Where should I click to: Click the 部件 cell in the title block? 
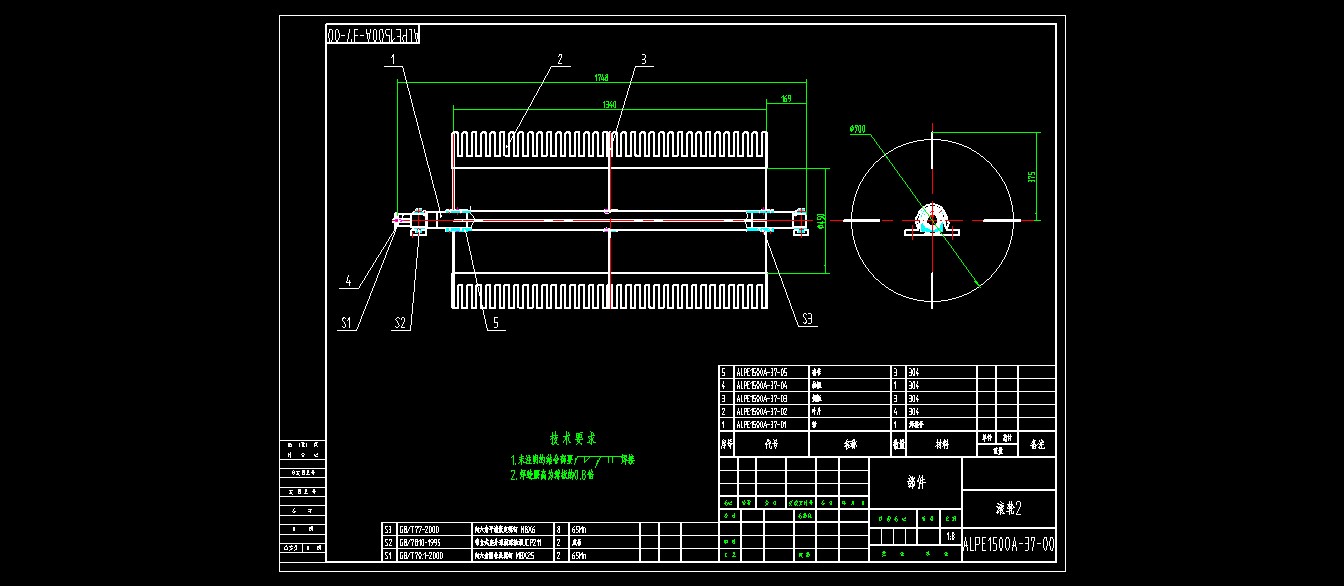pyautogui.click(x=916, y=482)
